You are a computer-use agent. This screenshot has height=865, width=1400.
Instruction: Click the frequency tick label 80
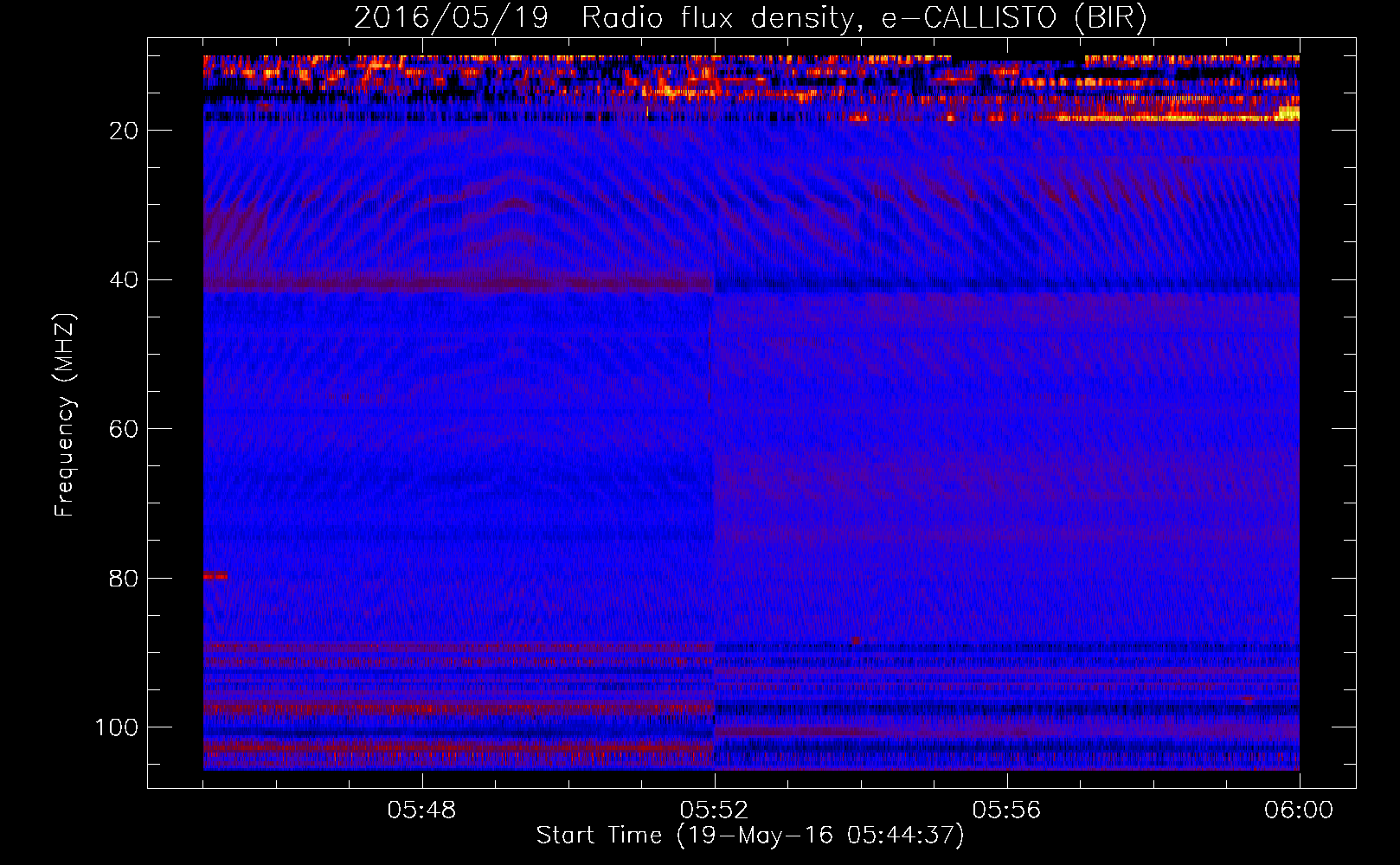pos(124,578)
